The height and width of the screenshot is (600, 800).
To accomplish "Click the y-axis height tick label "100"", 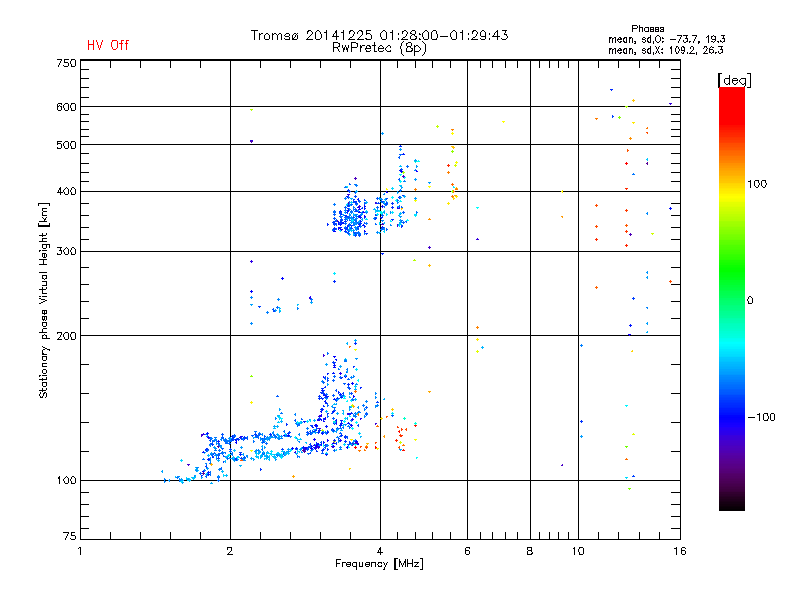I will (x=66, y=481).
